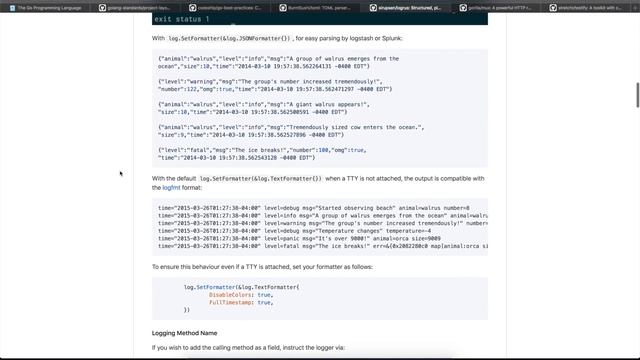Click the inline code log.SetFormatter(&log.JSONFormatter{})
Screen dimensions: 640x360
click(229, 38)
